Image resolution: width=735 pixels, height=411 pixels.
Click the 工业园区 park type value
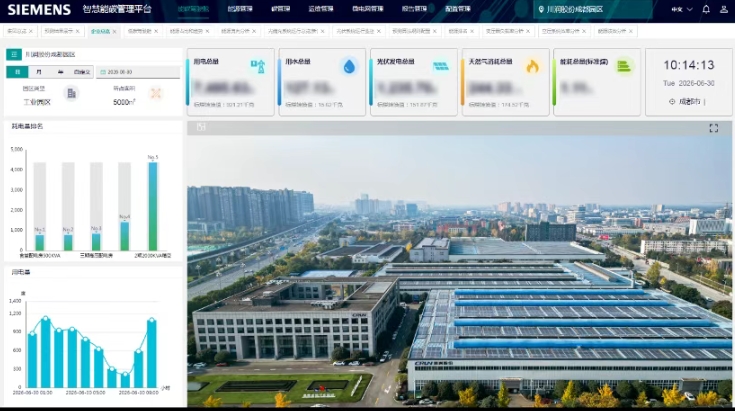click(37, 102)
